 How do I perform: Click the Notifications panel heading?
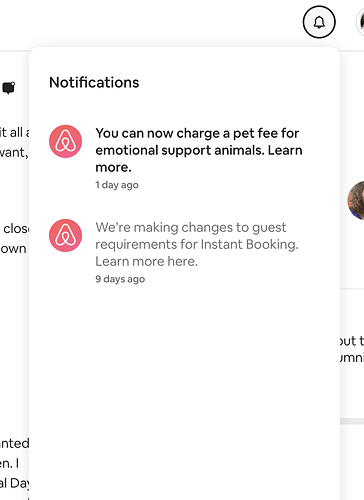[x=94, y=82]
